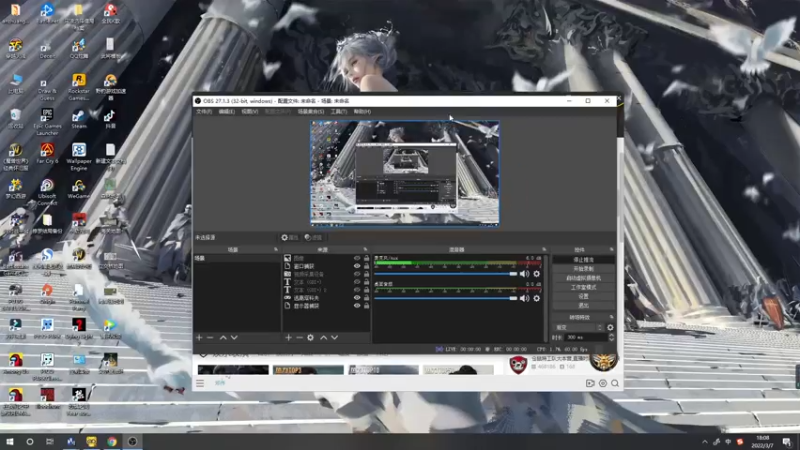This screenshot has height=450, width=800.
Task: Click 滤镜 filters button below preview
Action: coord(313,237)
